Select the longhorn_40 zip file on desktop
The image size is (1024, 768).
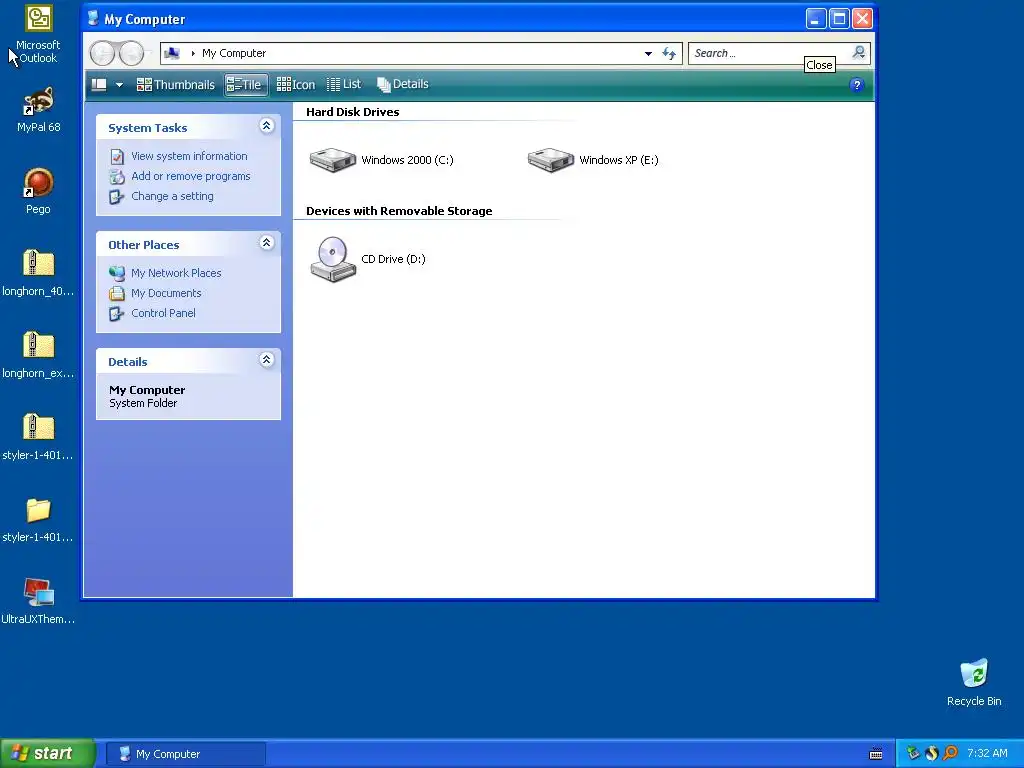coord(38,273)
